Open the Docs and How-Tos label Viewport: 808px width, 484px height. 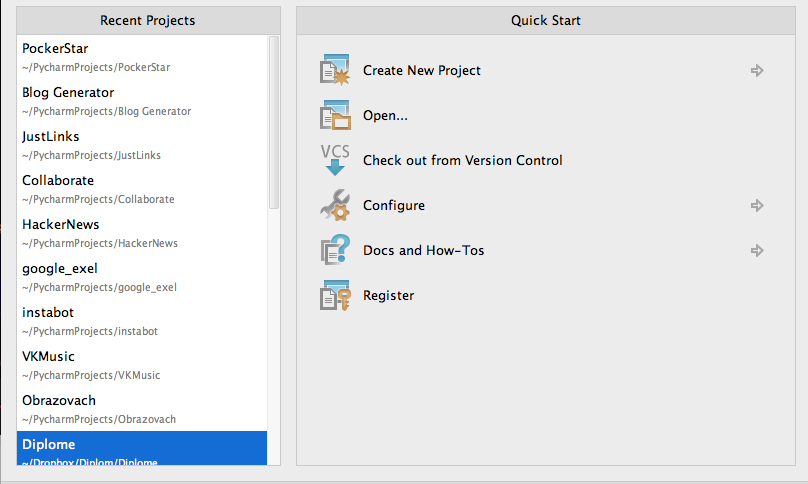point(423,251)
